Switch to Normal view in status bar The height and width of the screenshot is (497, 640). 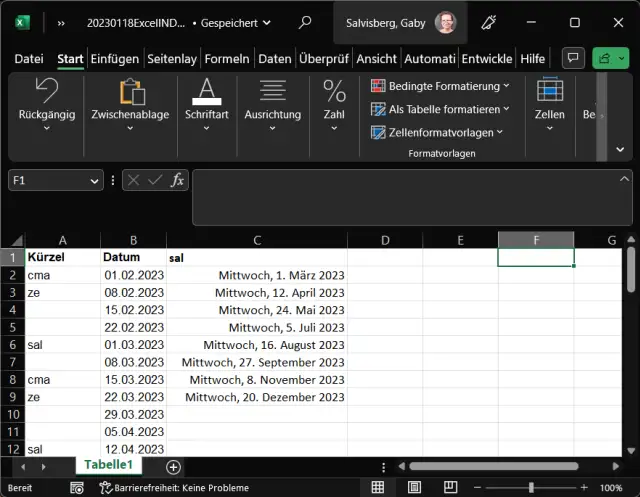(378, 488)
